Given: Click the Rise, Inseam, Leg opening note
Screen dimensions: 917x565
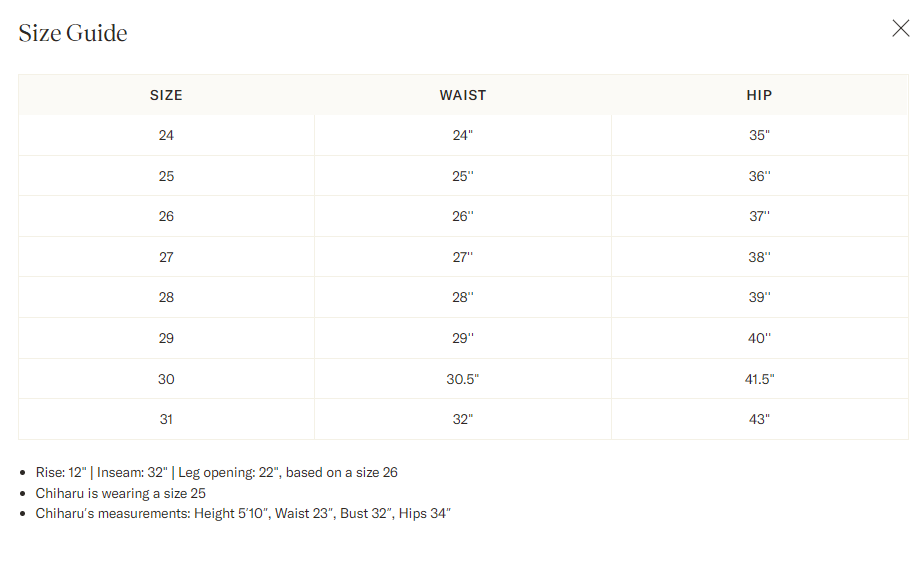Looking at the screenshot, I should click(216, 472).
